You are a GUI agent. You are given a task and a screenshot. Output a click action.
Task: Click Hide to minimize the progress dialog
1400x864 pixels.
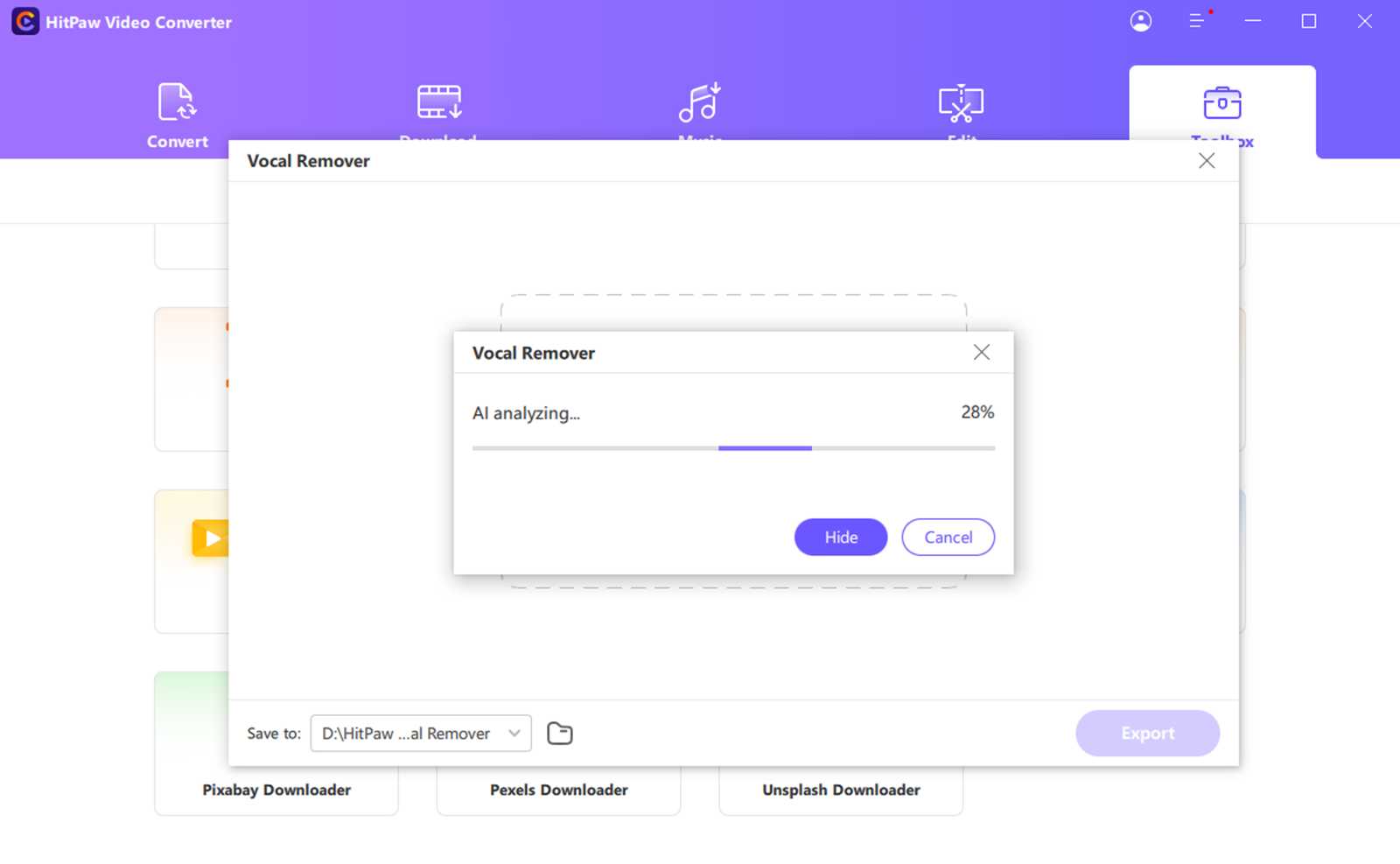coord(840,537)
